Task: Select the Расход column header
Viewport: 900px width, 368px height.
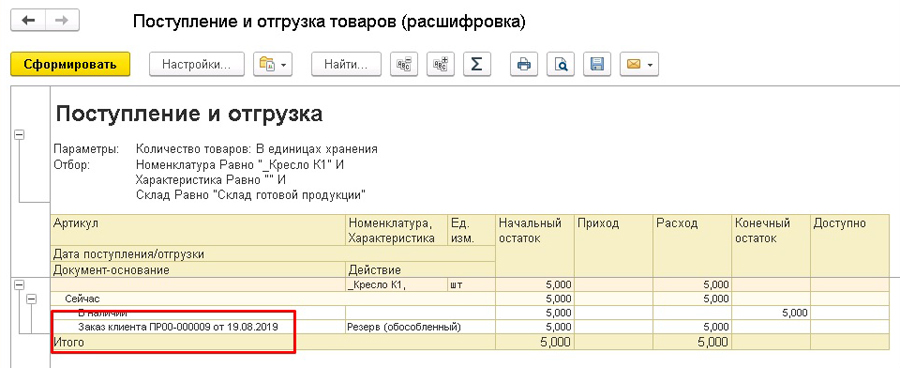Action: (x=692, y=246)
